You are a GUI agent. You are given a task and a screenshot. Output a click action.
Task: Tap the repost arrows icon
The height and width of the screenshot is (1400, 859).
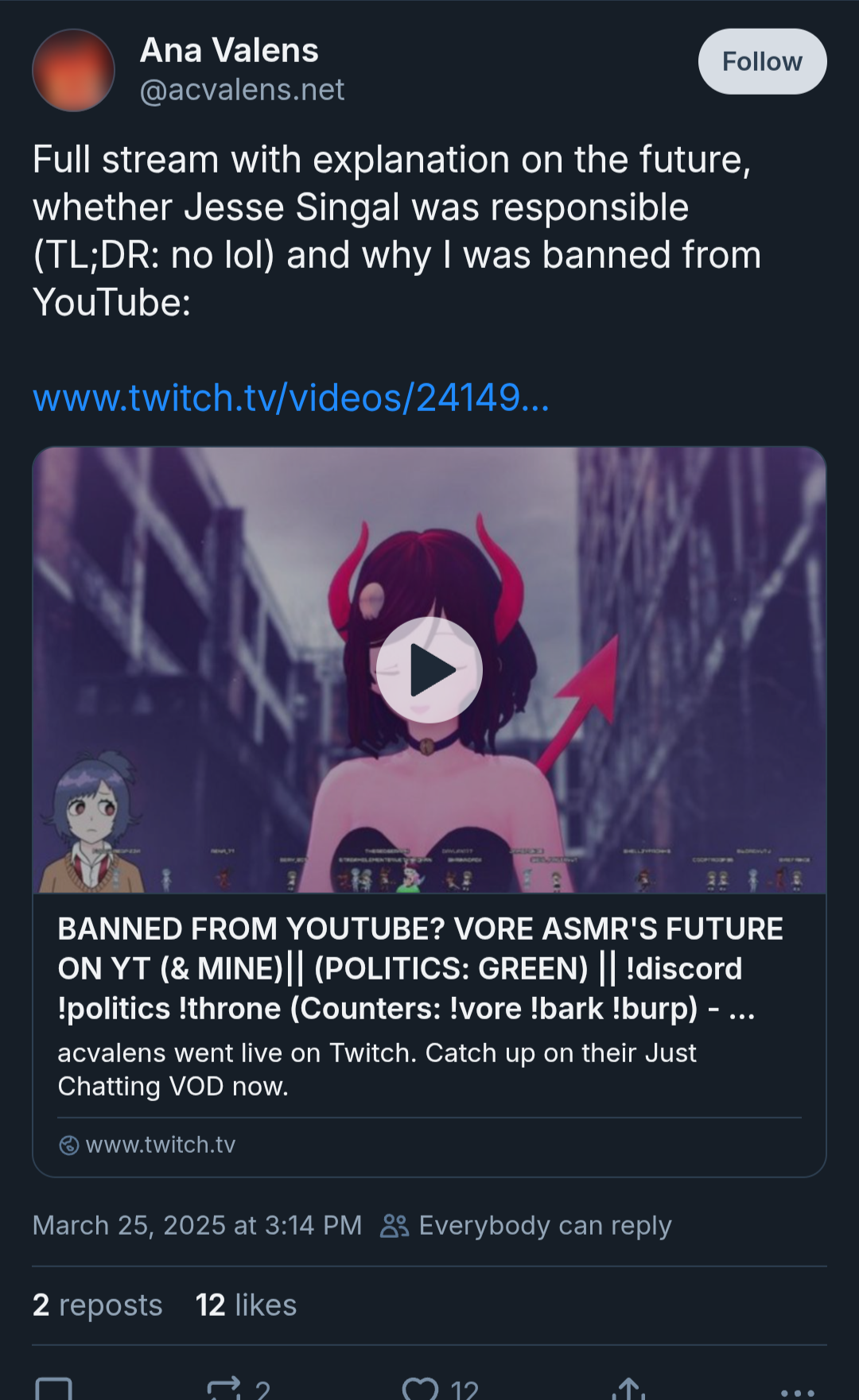click(223, 1388)
